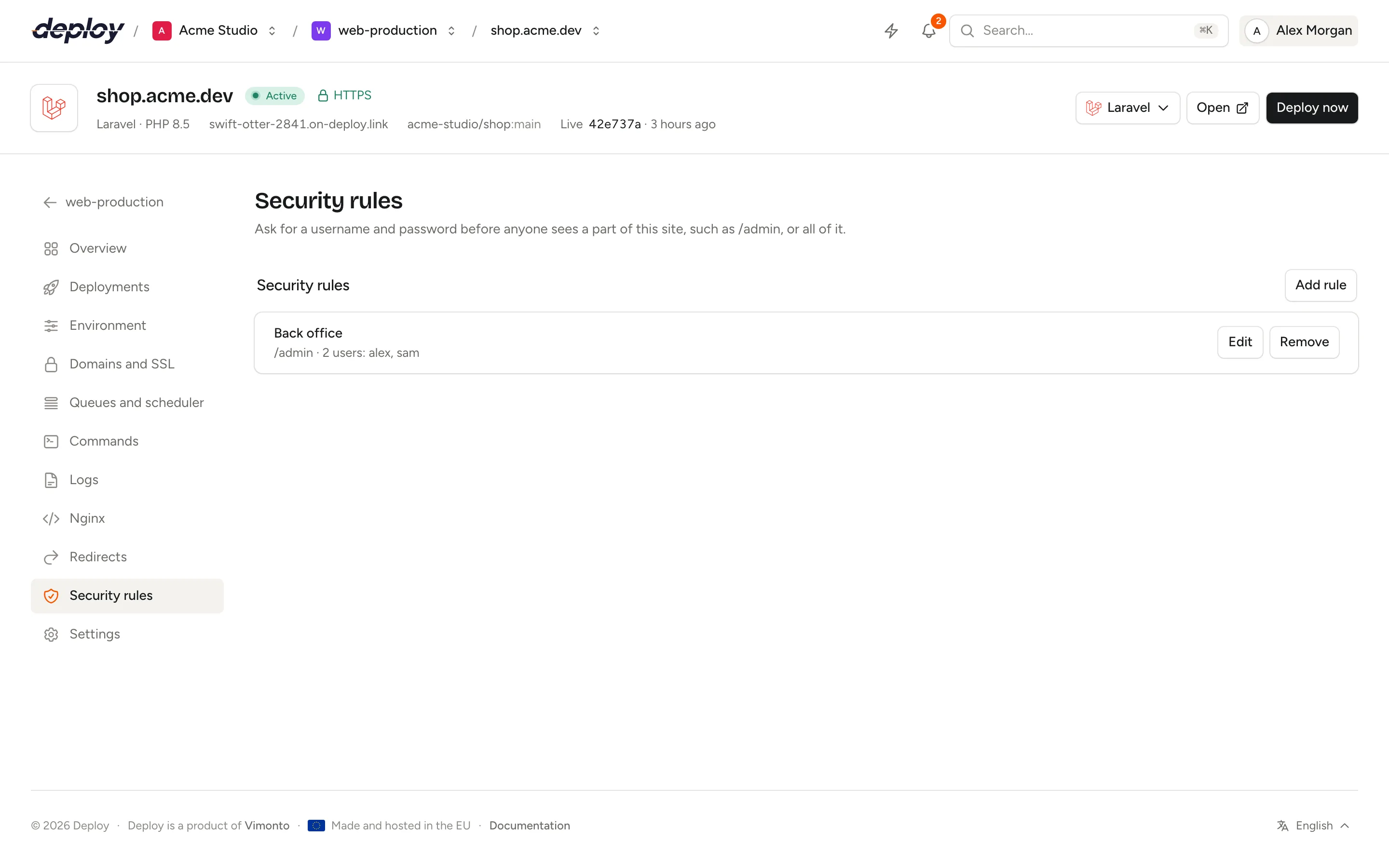Image resolution: width=1389 pixels, height=868 pixels.
Task: Click the Redirects arrow icon
Action: 51,557
